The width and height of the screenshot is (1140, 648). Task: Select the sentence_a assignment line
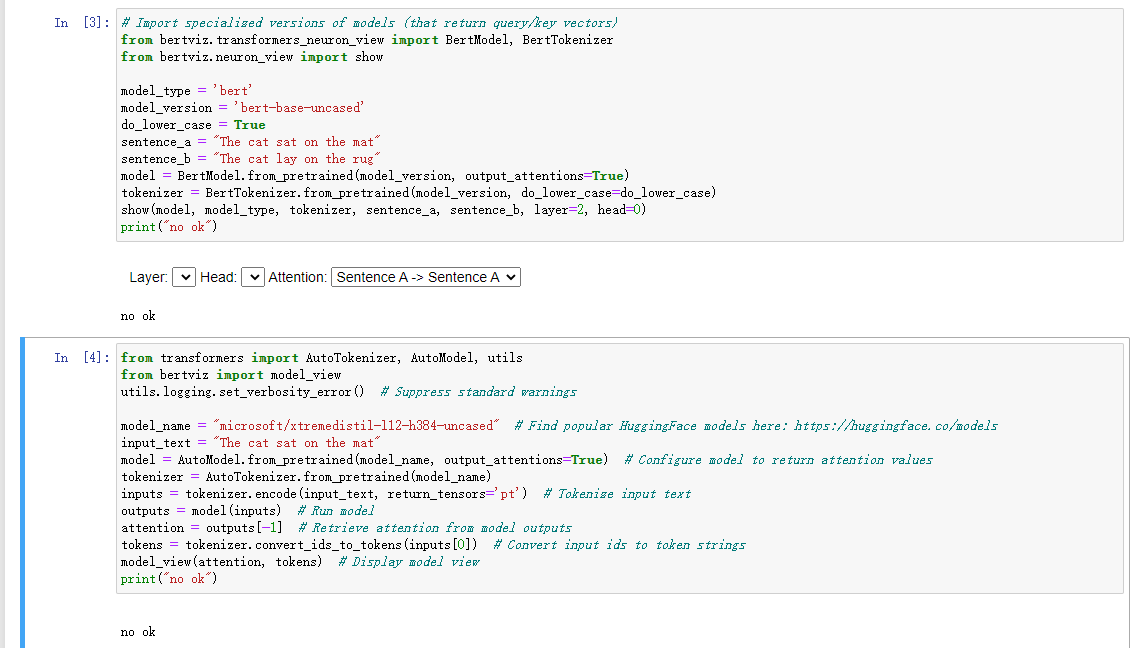click(x=250, y=141)
